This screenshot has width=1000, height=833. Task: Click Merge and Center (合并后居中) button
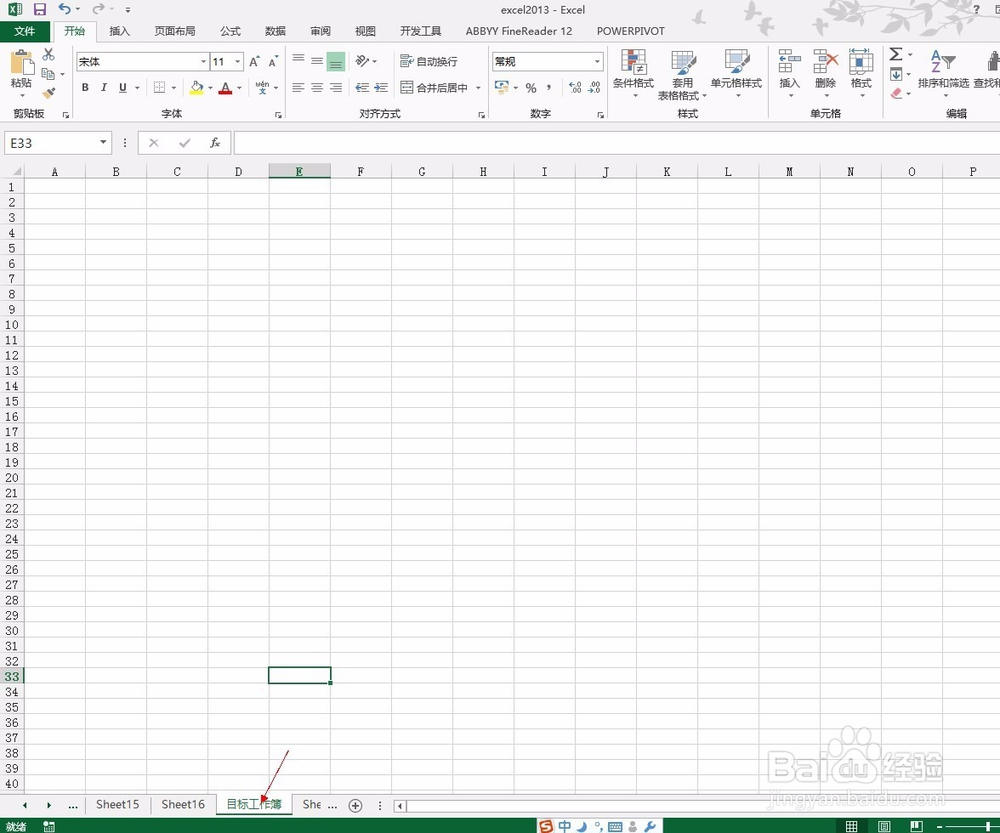435,88
